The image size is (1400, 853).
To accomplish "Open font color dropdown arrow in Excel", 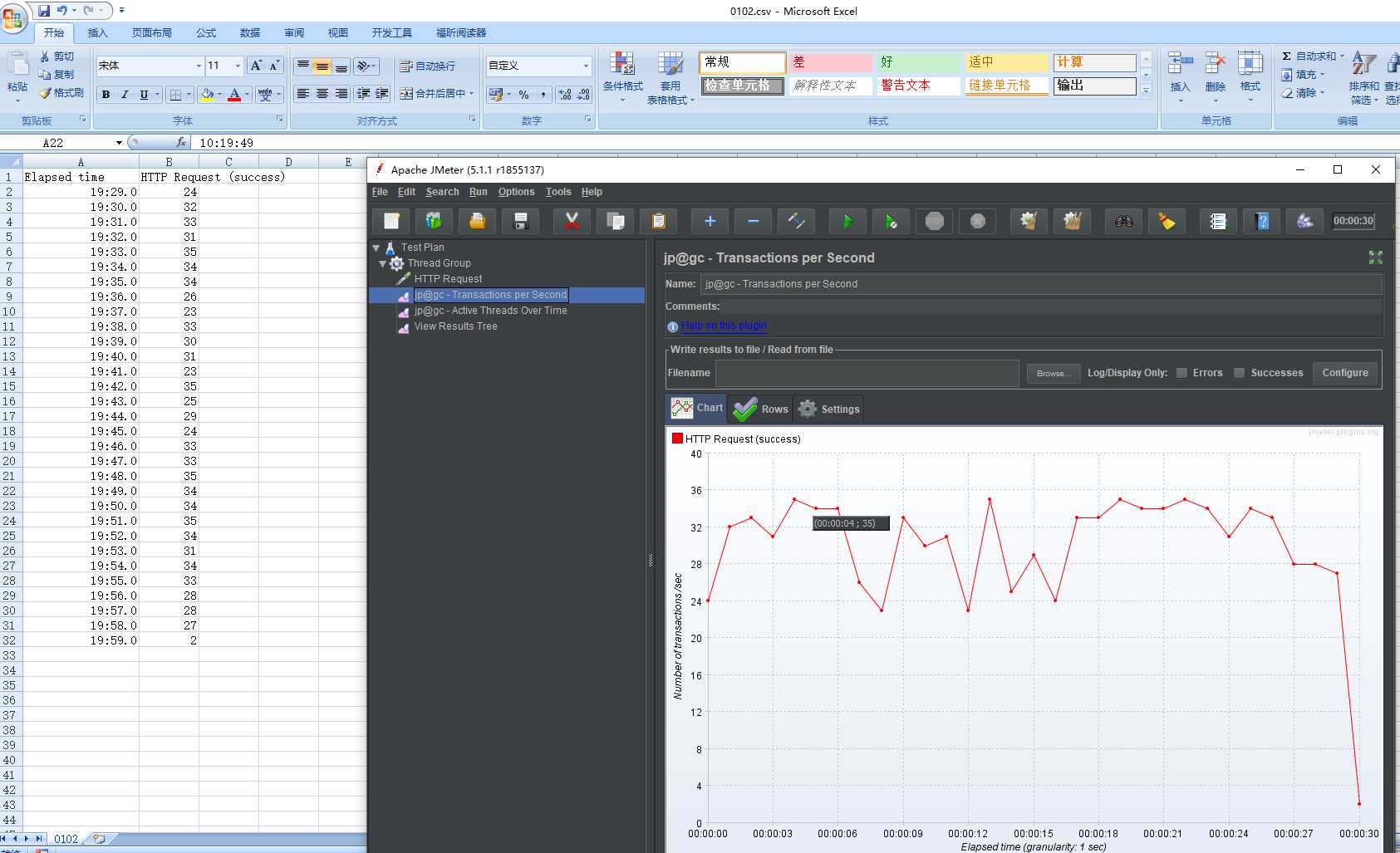I will [x=248, y=95].
